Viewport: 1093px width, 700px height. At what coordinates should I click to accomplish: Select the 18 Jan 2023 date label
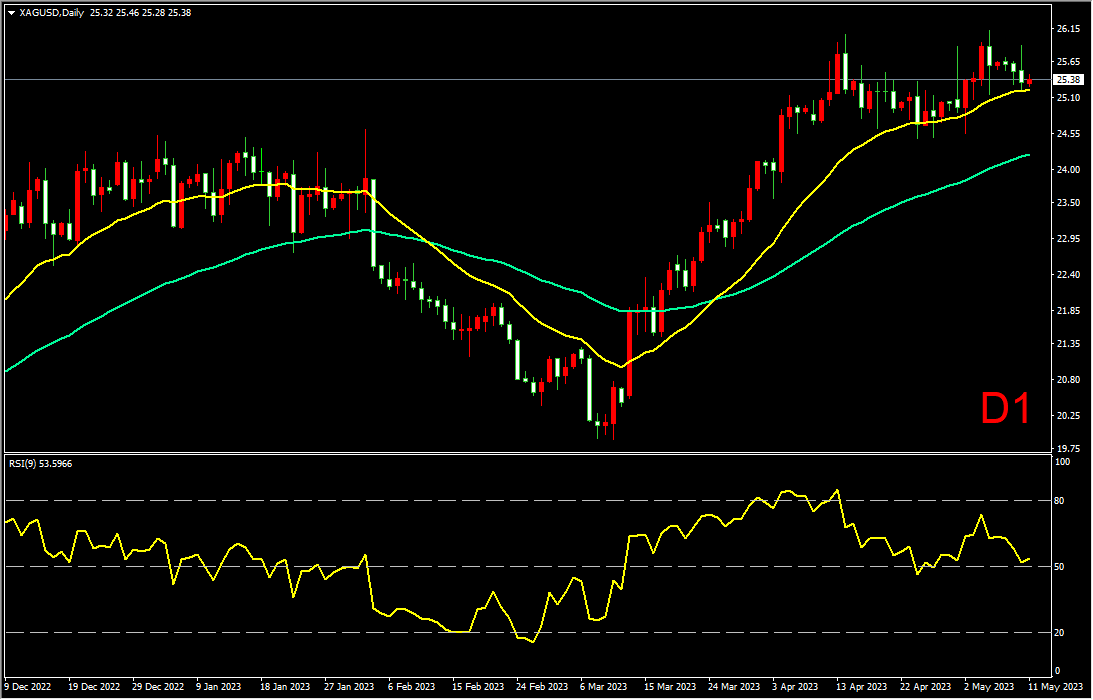(285, 687)
